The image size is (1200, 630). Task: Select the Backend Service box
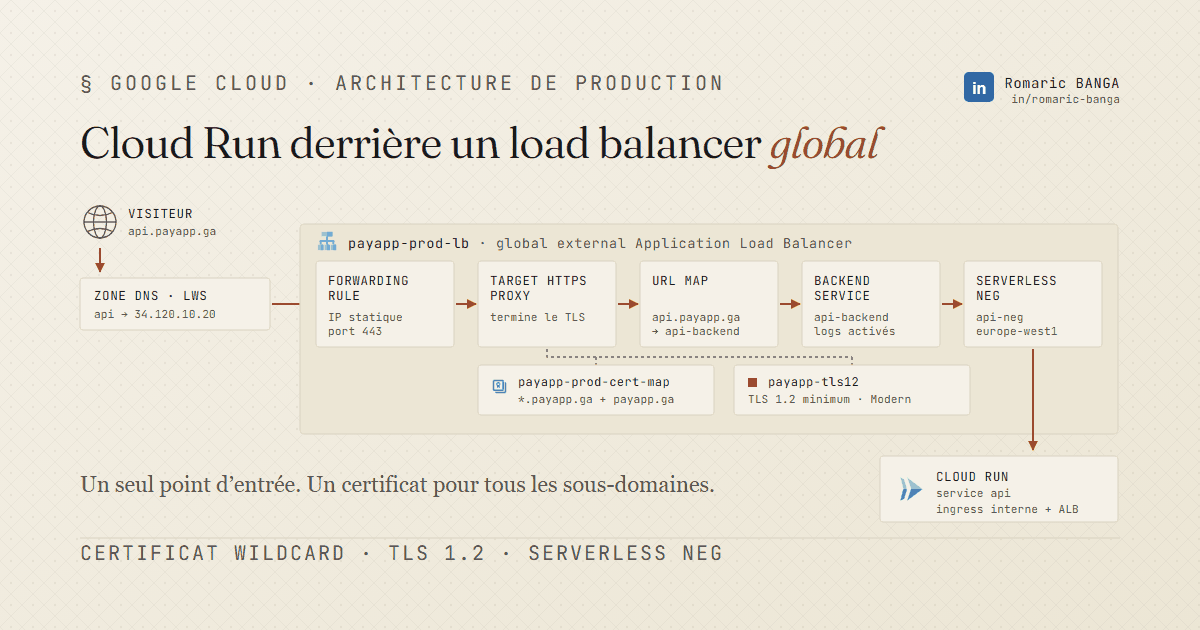pos(871,304)
